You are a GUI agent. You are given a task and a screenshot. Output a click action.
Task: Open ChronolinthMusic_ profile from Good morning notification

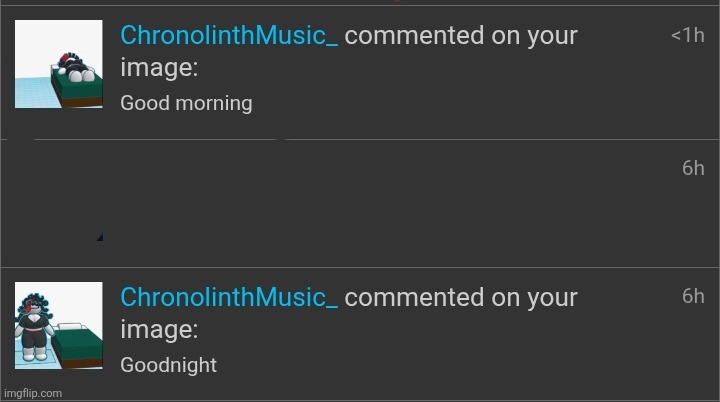click(229, 36)
